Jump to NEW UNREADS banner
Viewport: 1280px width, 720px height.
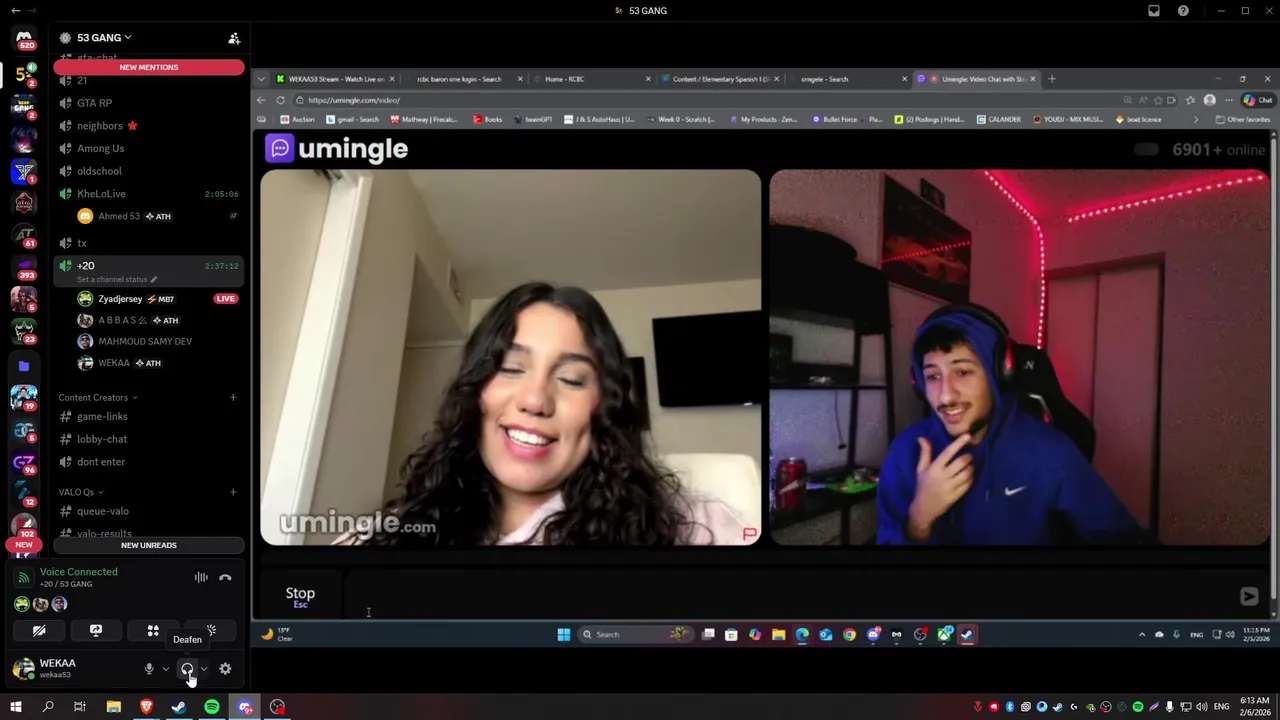[149, 545]
